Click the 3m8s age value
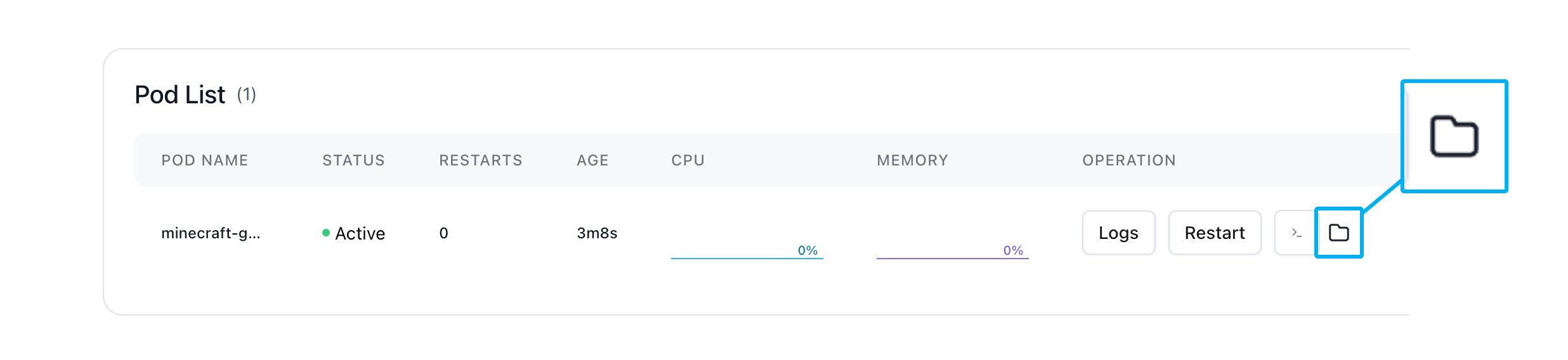1568x360 pixels. point(597,233)
